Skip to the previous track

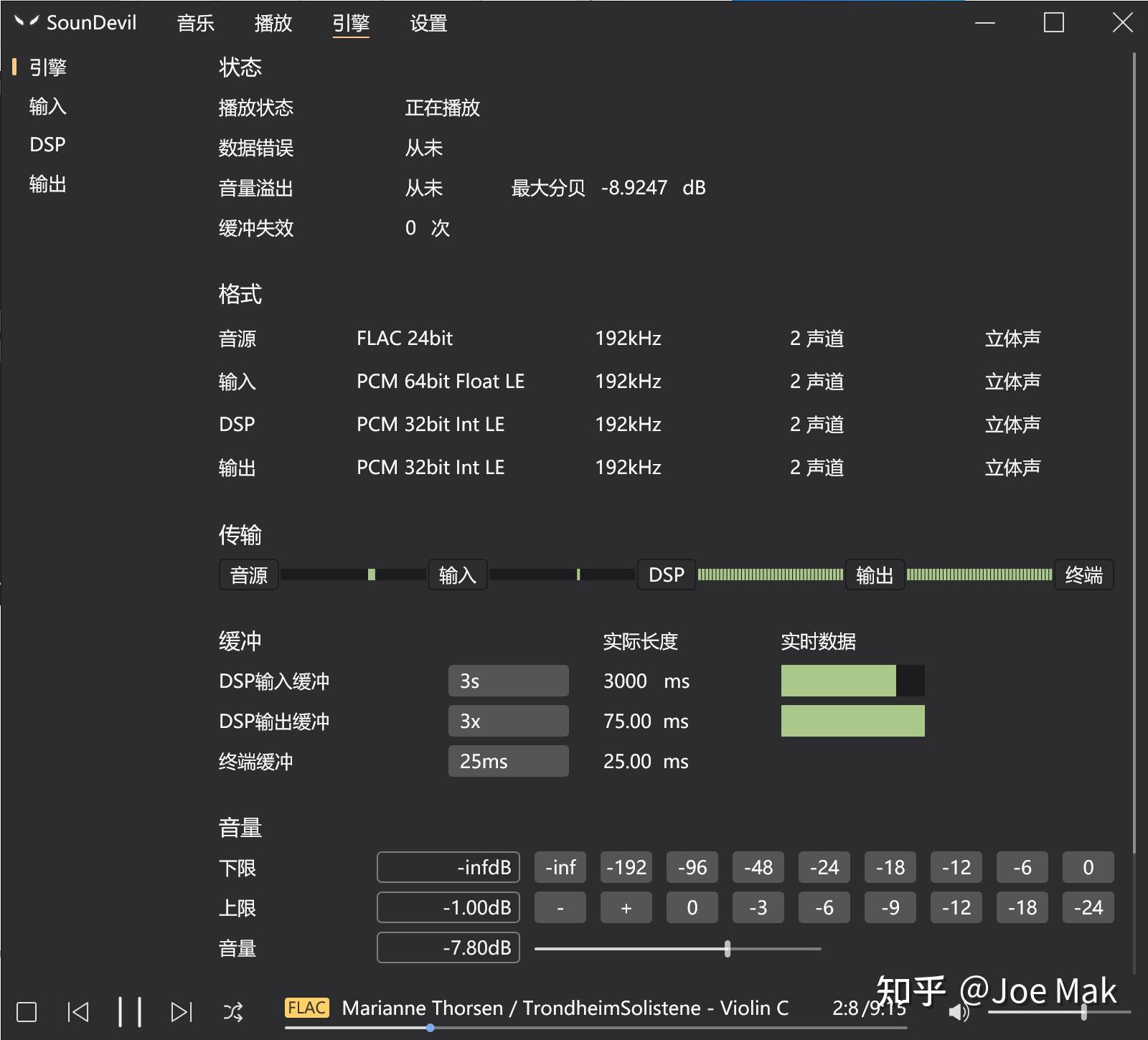[x=78, y=1012]
